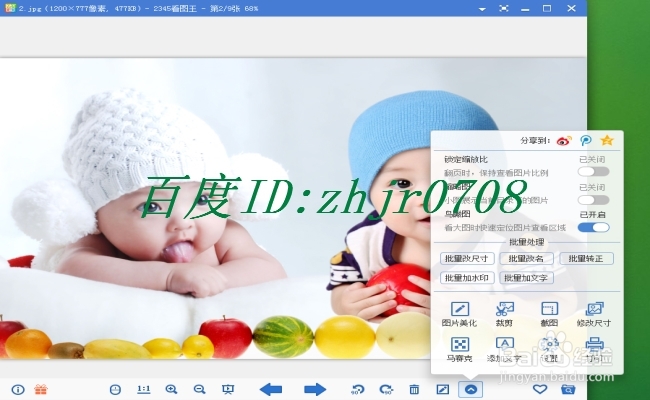The width and height of the screenshot is (650, 400).
Task: Share to Qzone star icon
Action: 607,140
